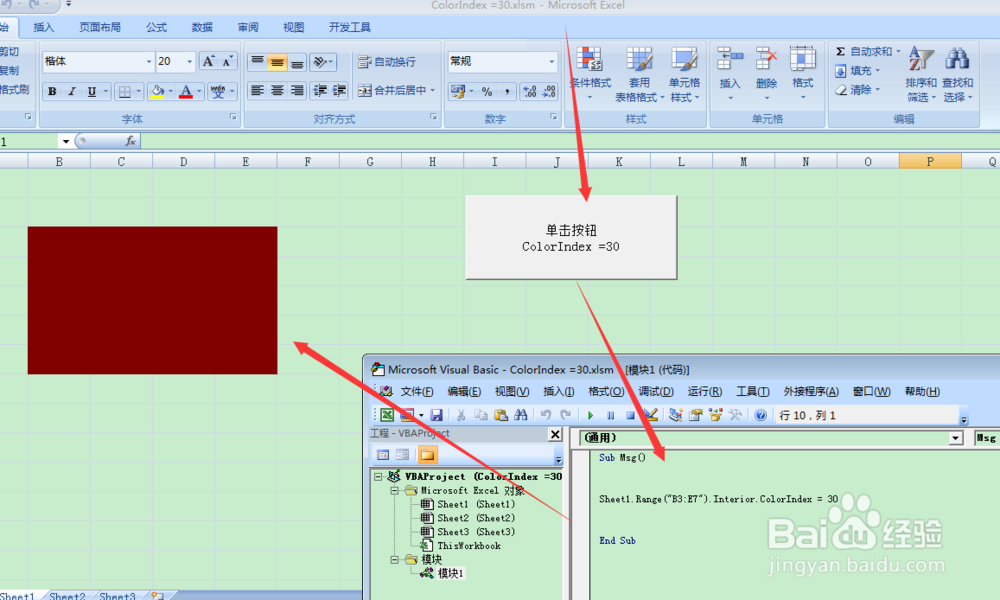Open conditional formatting menu
Viewport: 1000px width, 600px height.
tap(590, 74)
